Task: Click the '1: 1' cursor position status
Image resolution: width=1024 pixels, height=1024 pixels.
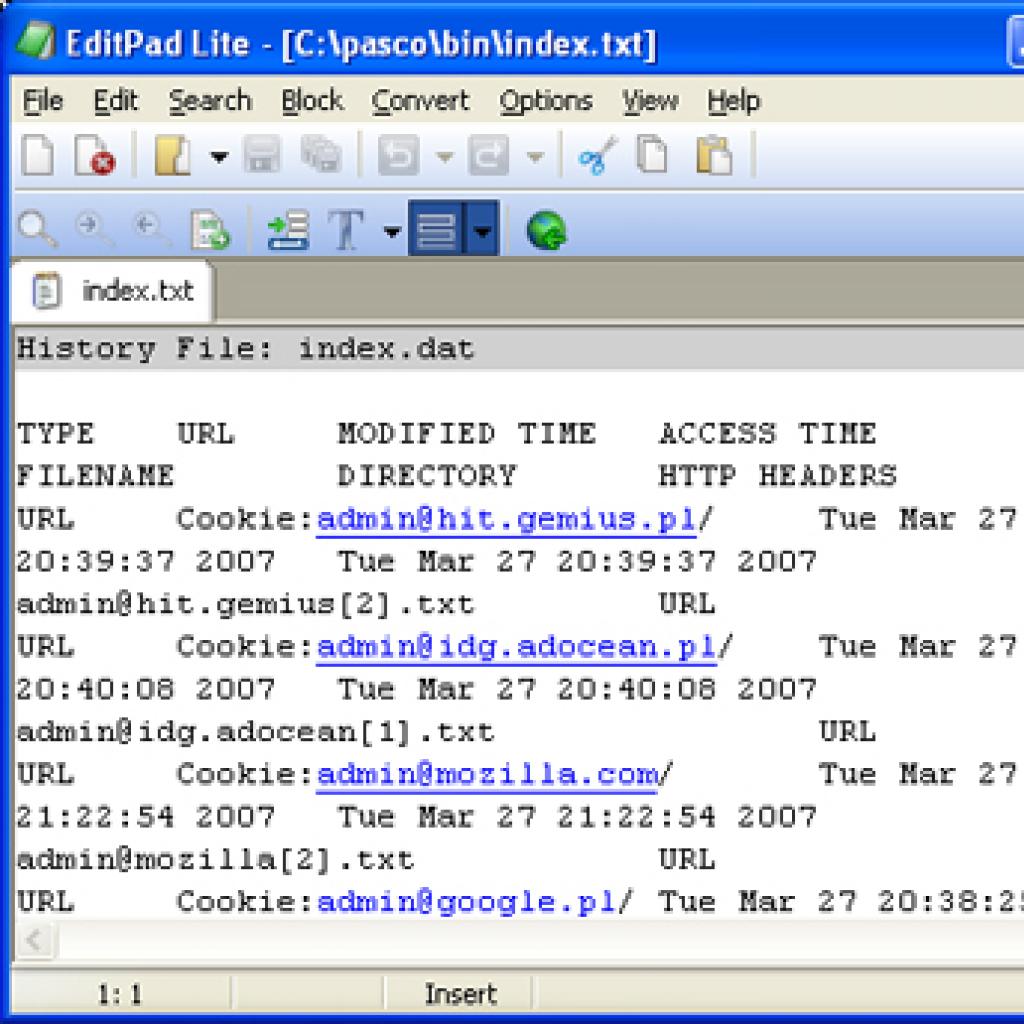Action: [x=120, y=995]
